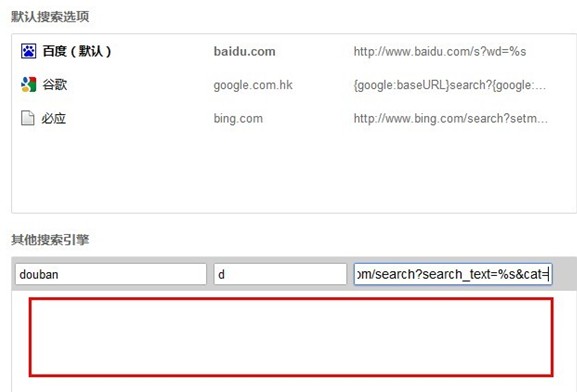The height and width of the screenshot is (392, 577).
Task: Click the {google:baseURL}search URL text
Action: pyautogui.click(x=450, y=85)
